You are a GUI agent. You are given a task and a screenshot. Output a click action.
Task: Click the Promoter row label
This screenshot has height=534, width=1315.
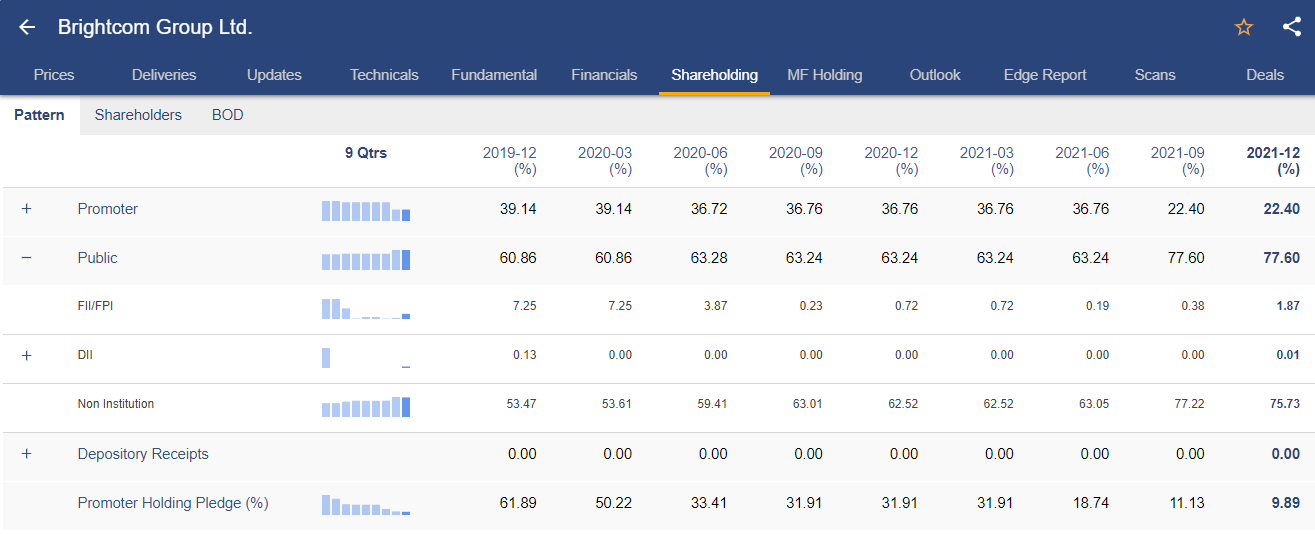click(108, 209)
